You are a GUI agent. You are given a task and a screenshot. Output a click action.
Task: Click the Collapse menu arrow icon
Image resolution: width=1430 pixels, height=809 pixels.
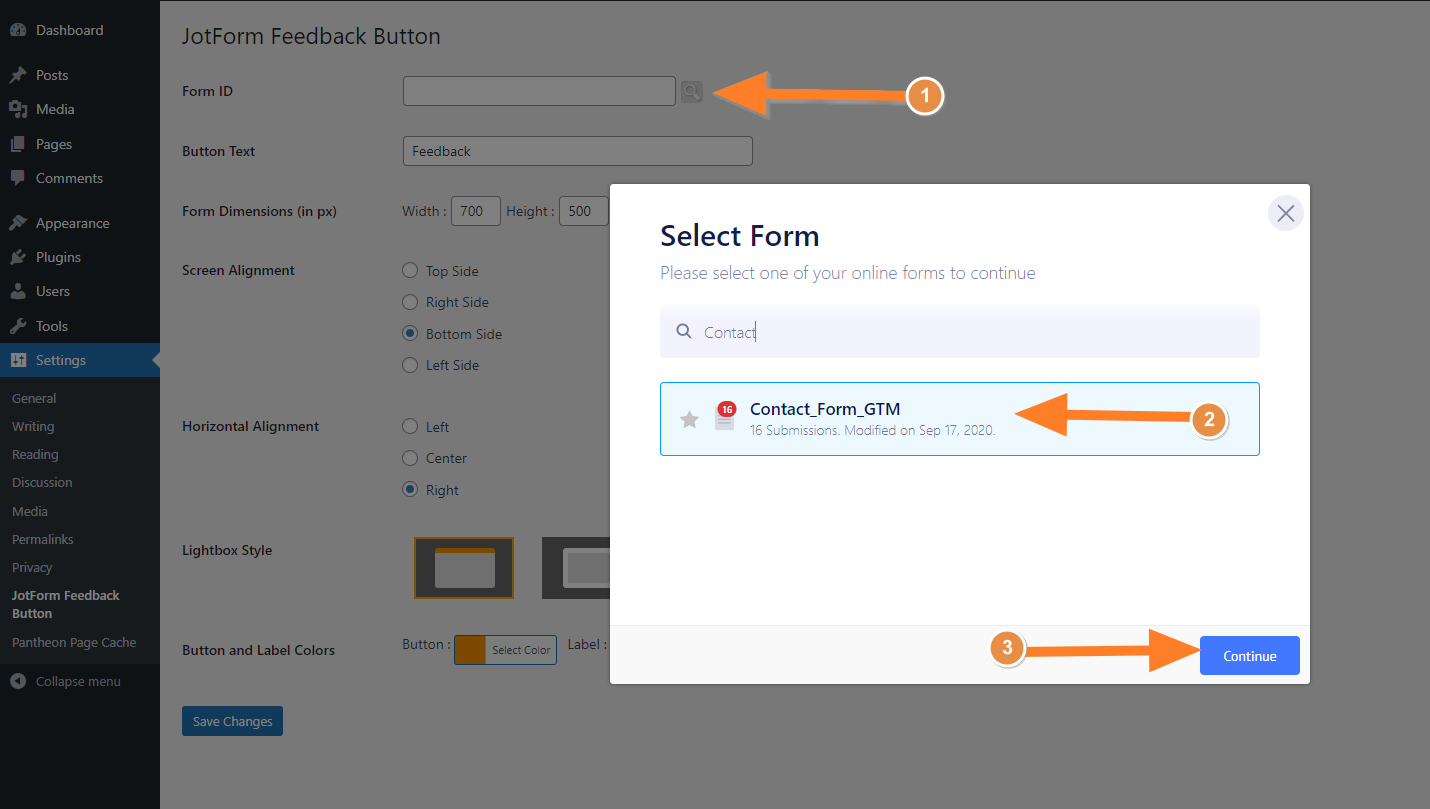click(x=18, y=681)
